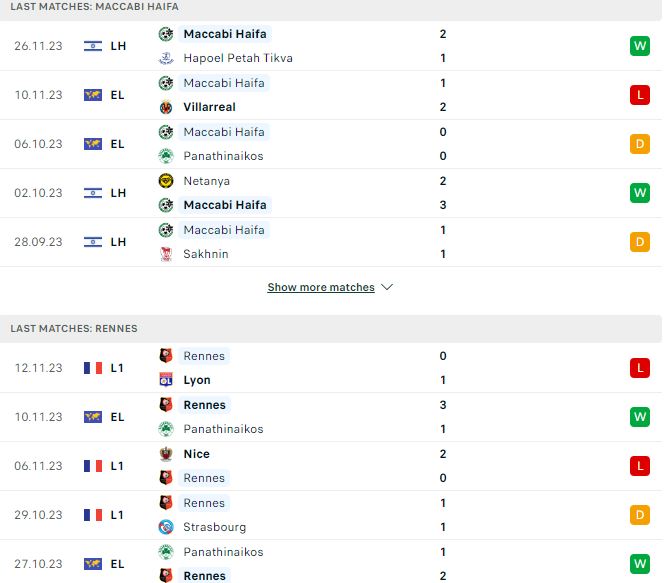
Task: Click the Israel flag on 26.11.23 match
Action: [93, 46]
